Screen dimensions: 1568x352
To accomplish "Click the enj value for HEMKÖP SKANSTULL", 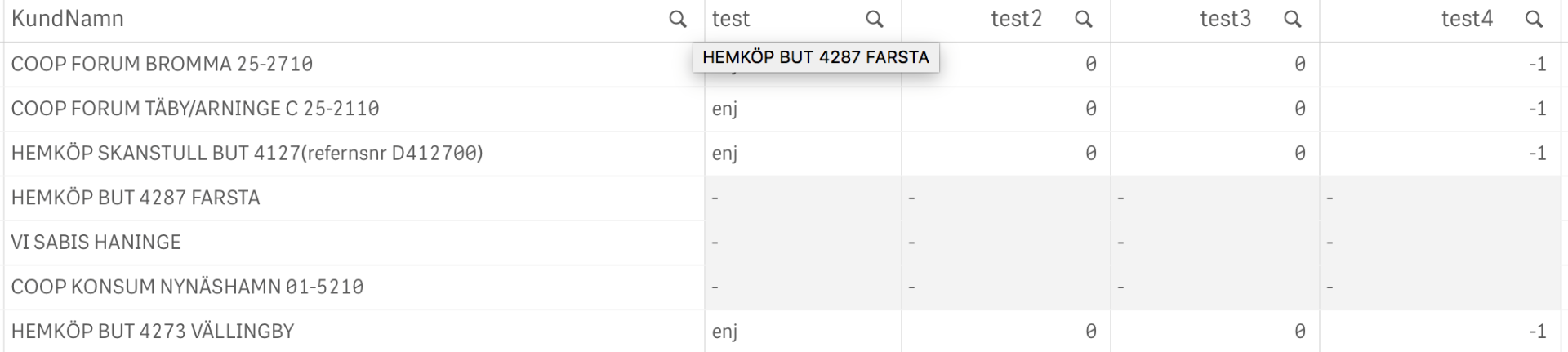I will pos(724,154).
